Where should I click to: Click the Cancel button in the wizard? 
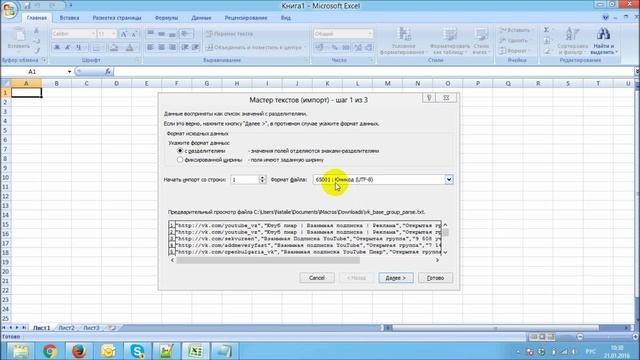point(317,278)
